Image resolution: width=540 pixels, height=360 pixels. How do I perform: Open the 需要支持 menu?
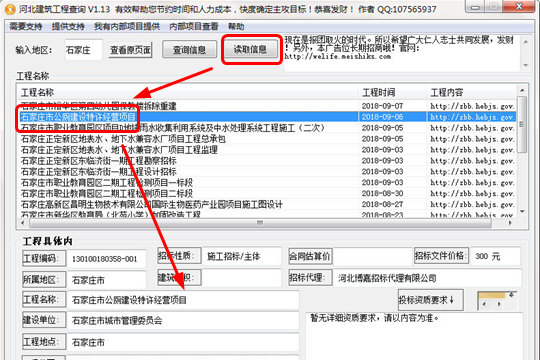click(x=25, y=27)
